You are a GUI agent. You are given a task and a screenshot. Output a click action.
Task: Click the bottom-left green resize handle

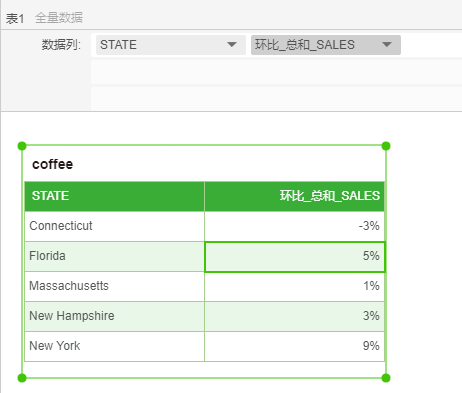click(22, 378)
